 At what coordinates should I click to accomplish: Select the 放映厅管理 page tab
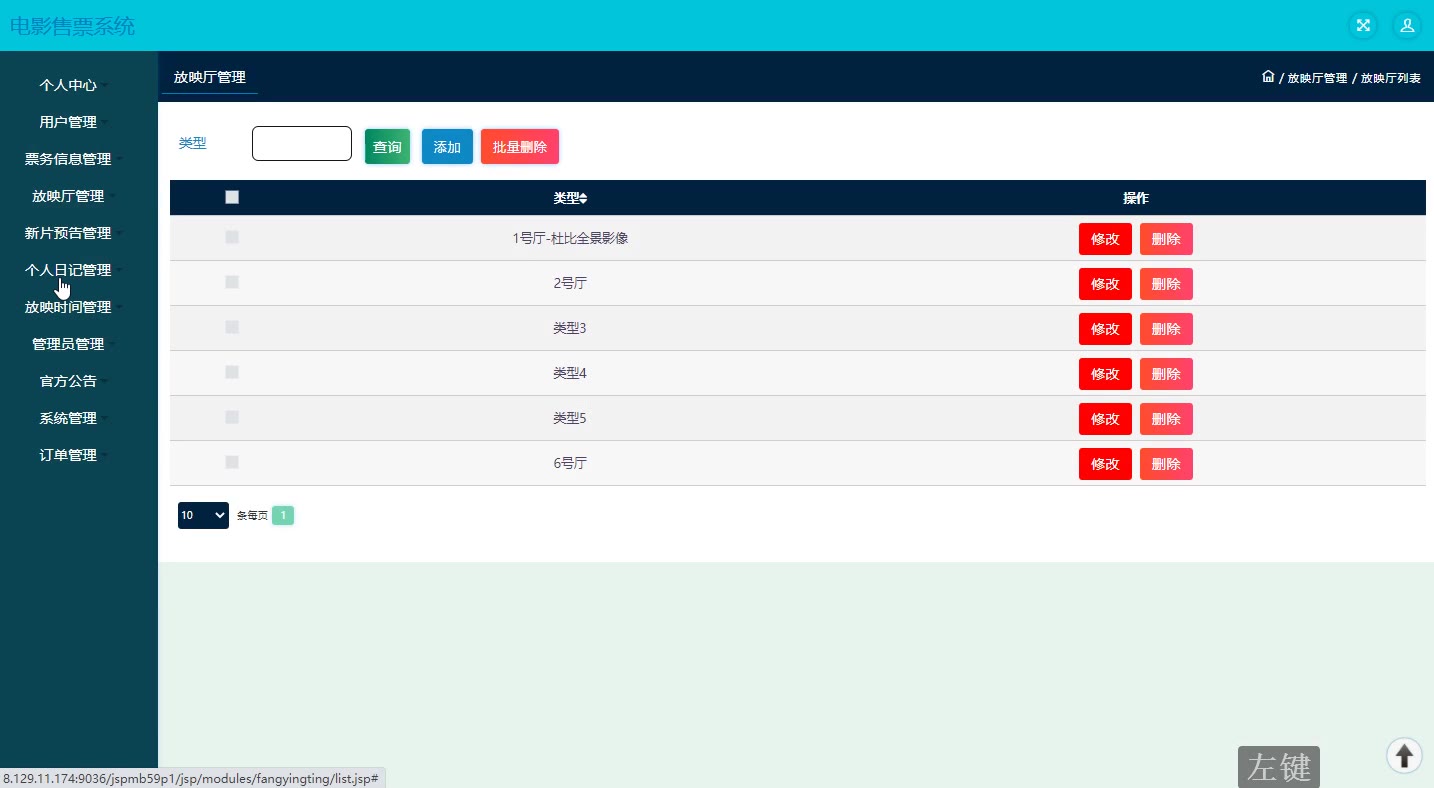(210, 77)
